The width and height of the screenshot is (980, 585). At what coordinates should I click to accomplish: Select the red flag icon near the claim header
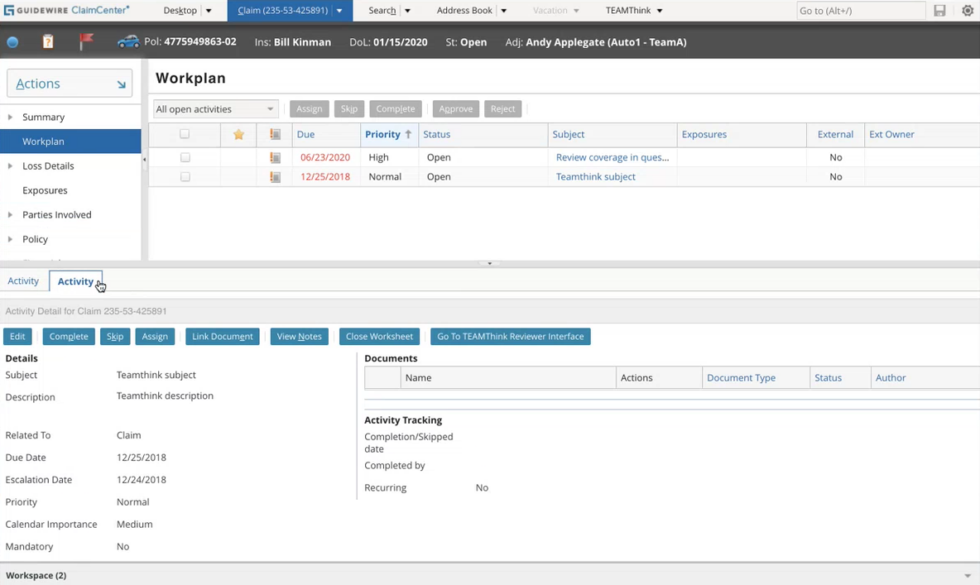[x=85, y=43]
